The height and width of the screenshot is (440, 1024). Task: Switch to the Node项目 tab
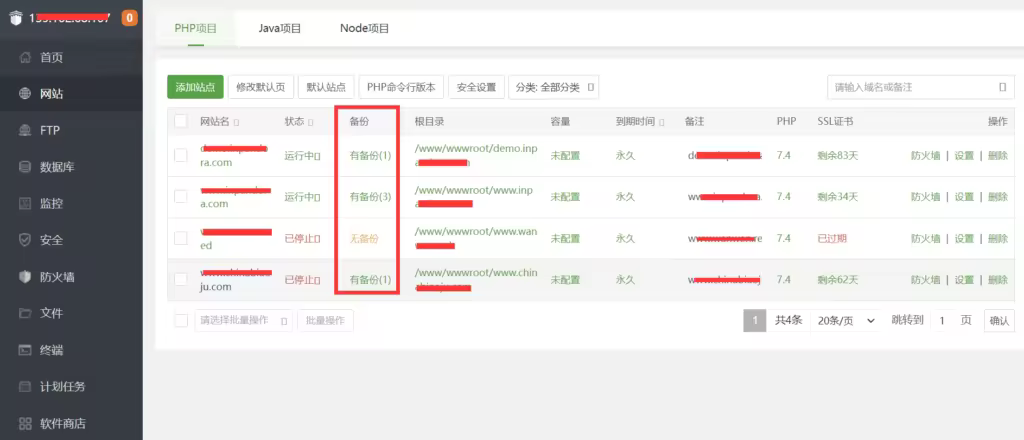point(364,28)
